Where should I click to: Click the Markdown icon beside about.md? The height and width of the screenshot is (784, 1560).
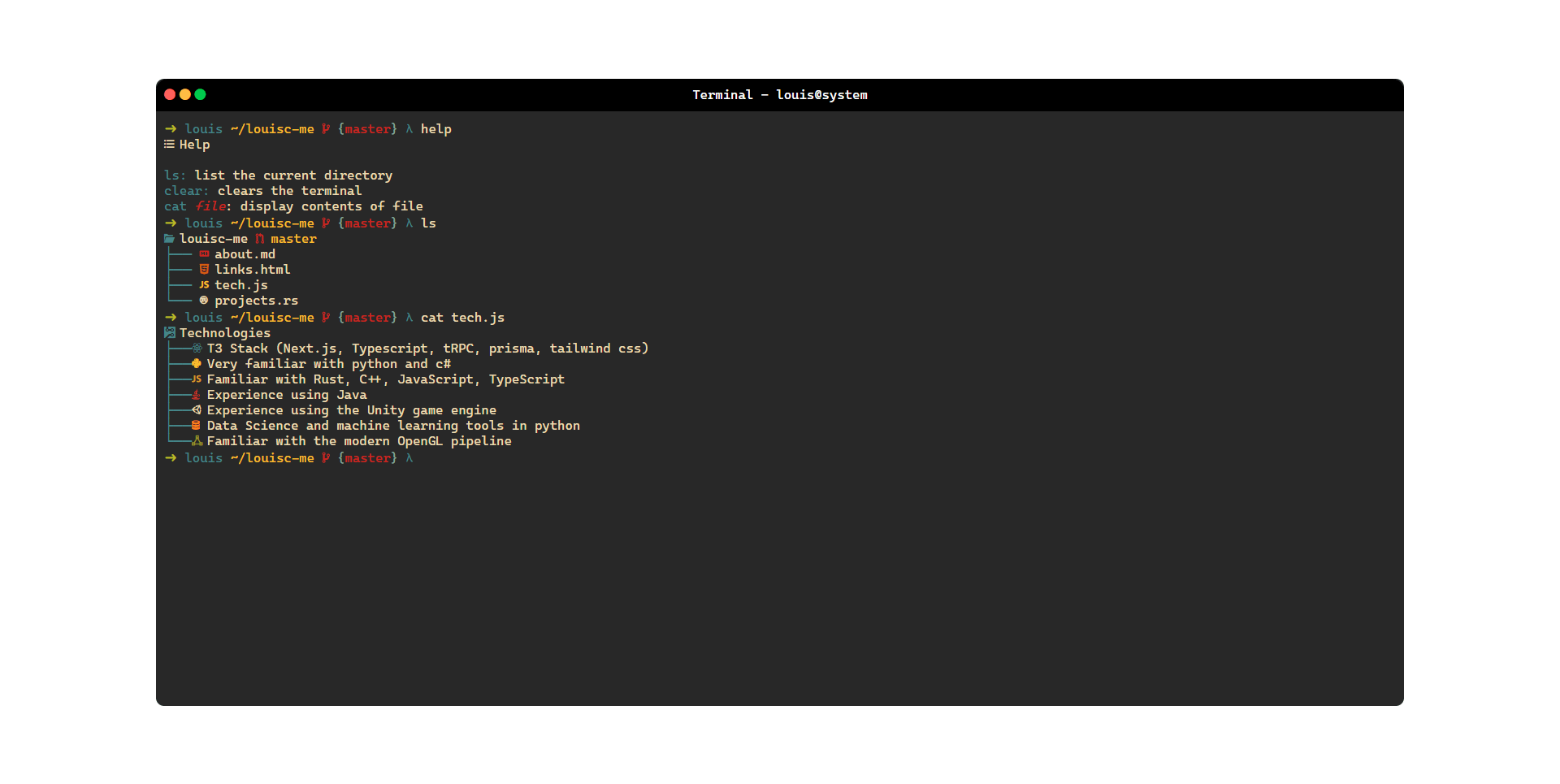[x=204, y=254]
